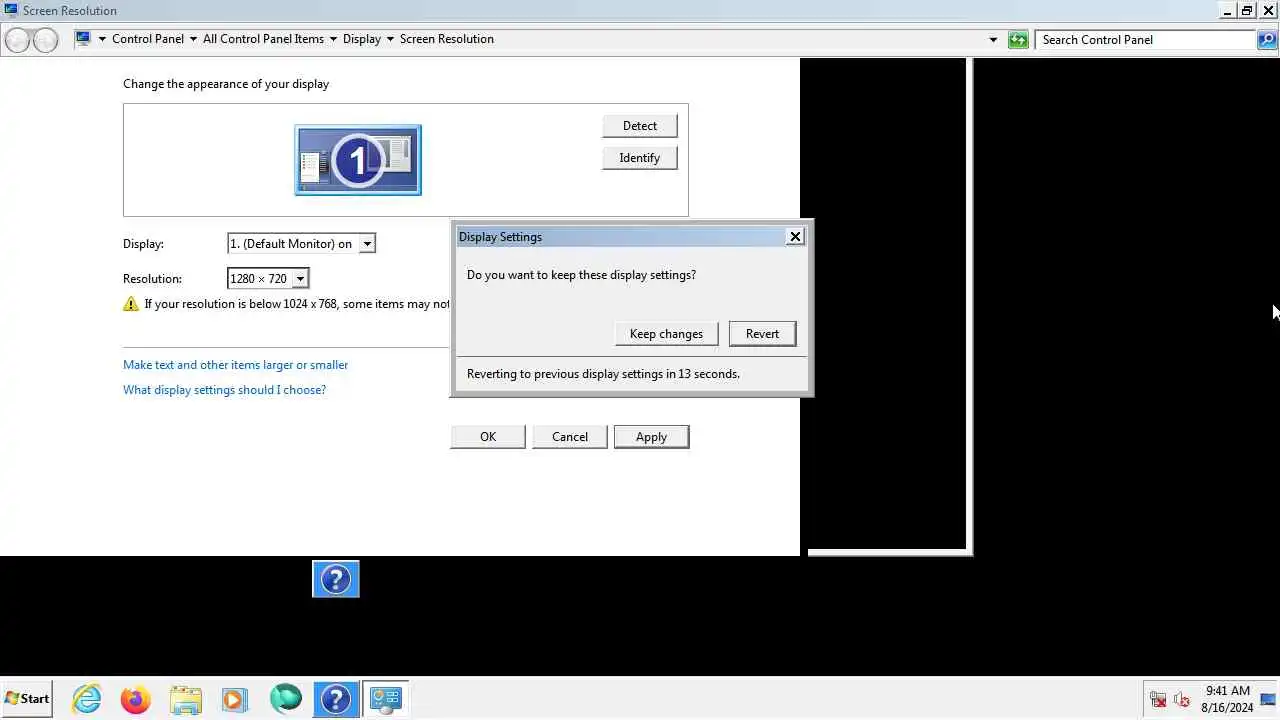1280x720 pixels.
Task: Click the OK button
Action: (488, 437)
